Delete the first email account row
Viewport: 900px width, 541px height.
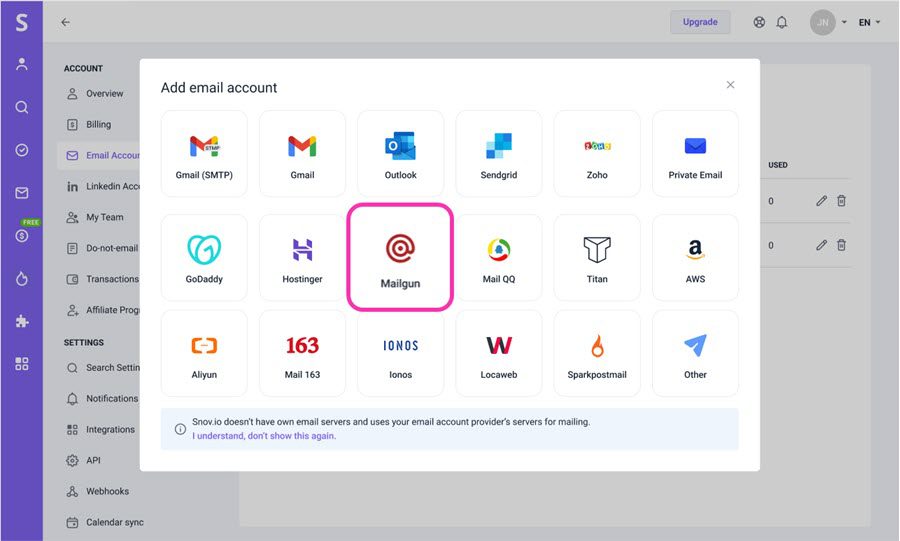click(x=841, y=201)
